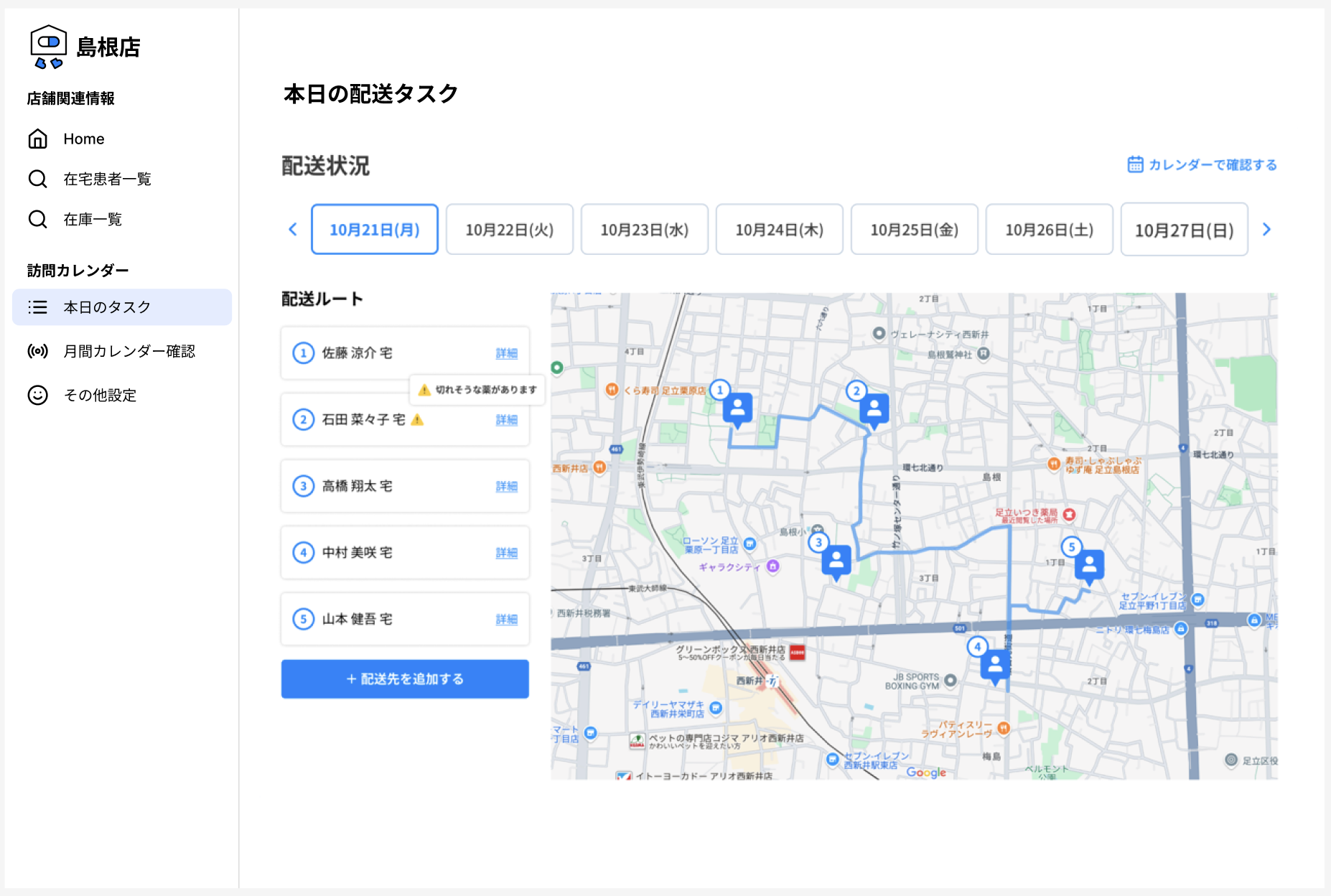Switch to the 10月27日(日) date tab
The height and width of the screenshot is (896, 1331).
[x=1184, y=230]
